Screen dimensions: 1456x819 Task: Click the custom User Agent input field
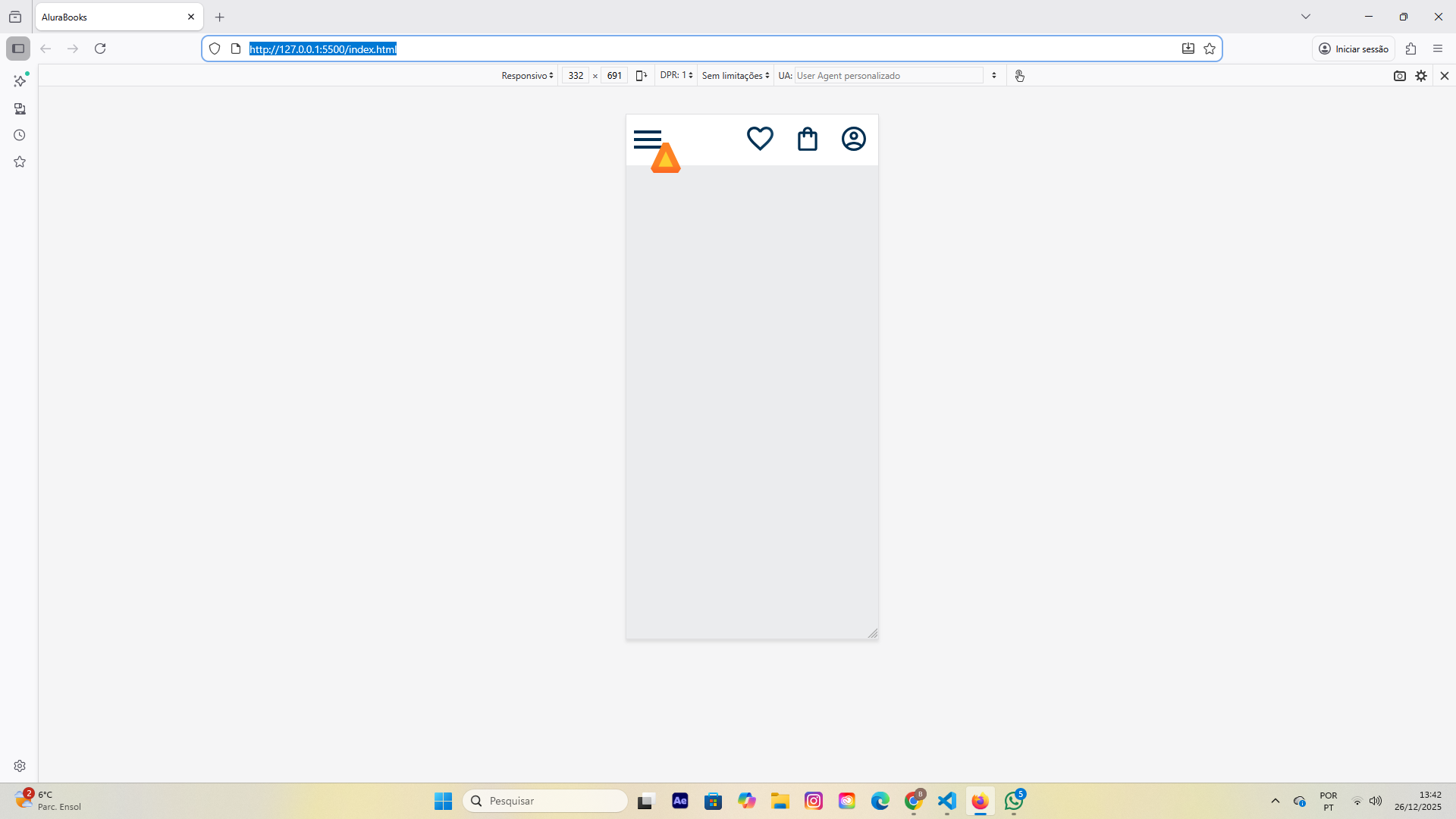coord(888,76)
